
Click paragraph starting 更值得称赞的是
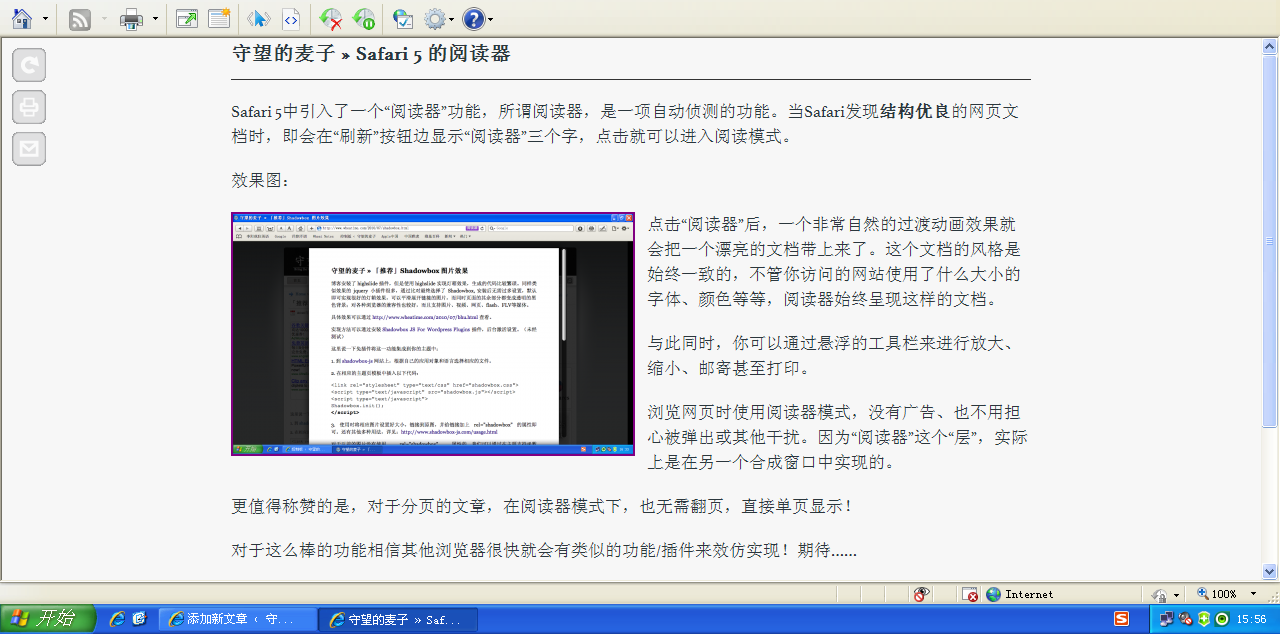(x=543, y=507)
